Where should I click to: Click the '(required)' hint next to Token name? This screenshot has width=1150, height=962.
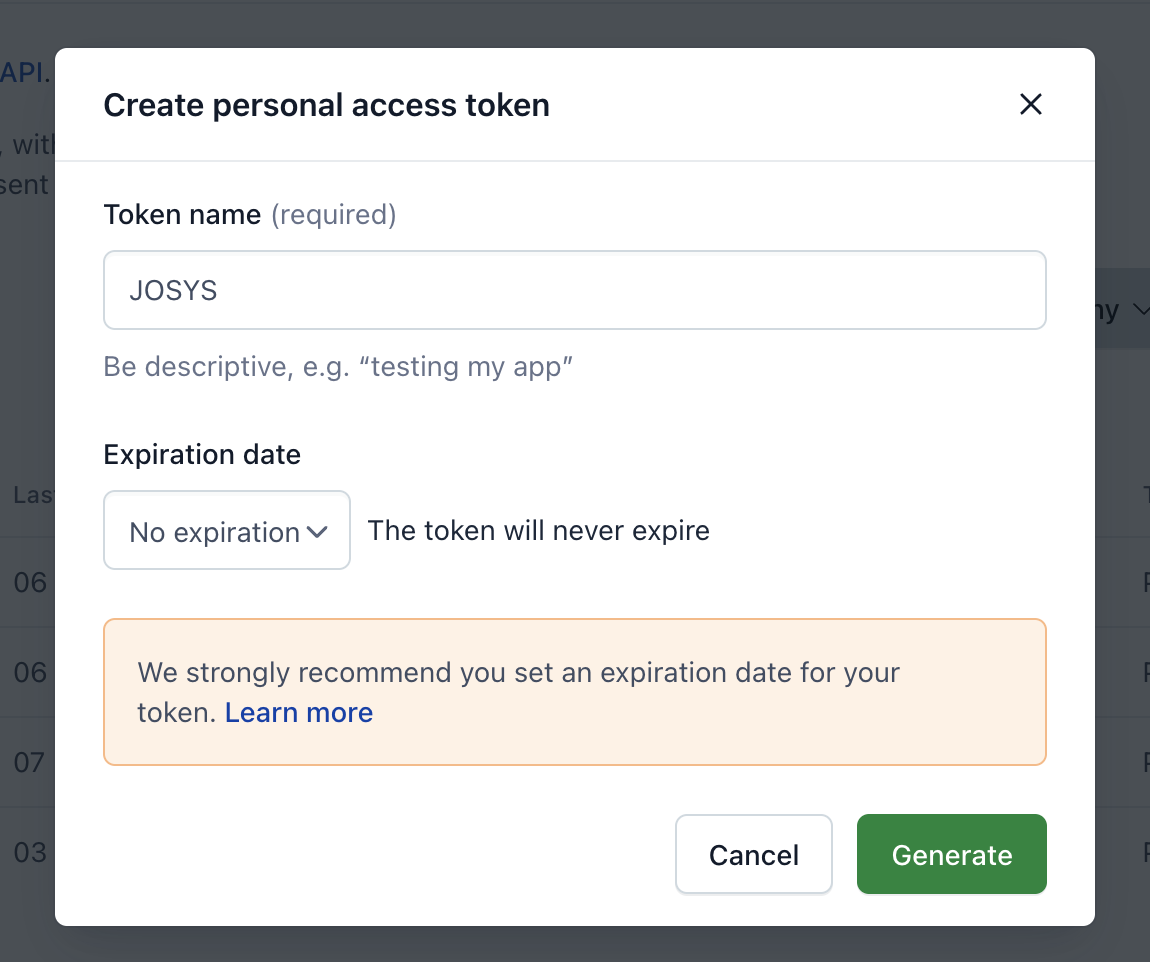tap(334, 214)
